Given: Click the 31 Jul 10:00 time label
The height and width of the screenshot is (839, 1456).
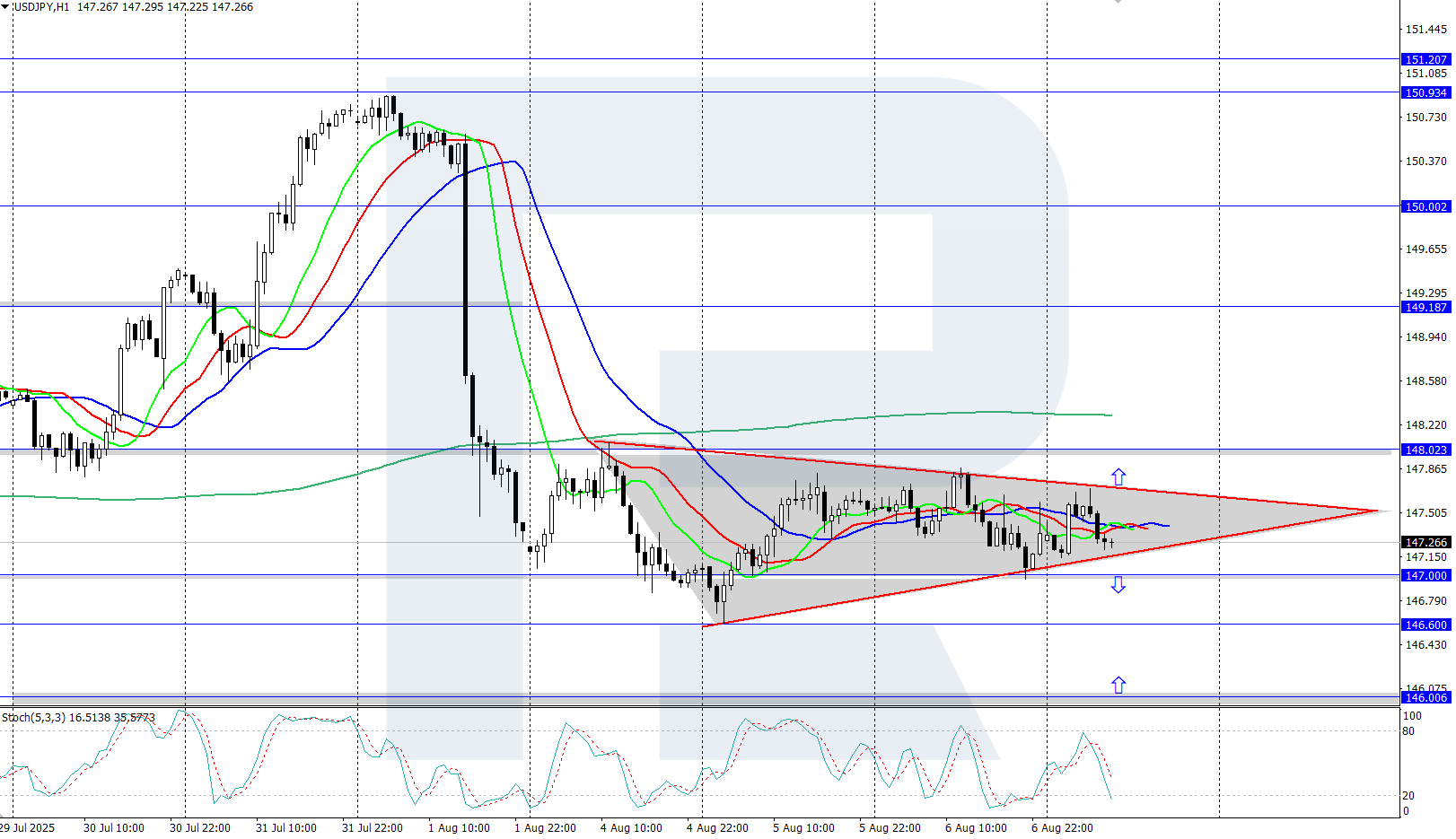Looking at the screenshot, I should (x=286, y=827).
